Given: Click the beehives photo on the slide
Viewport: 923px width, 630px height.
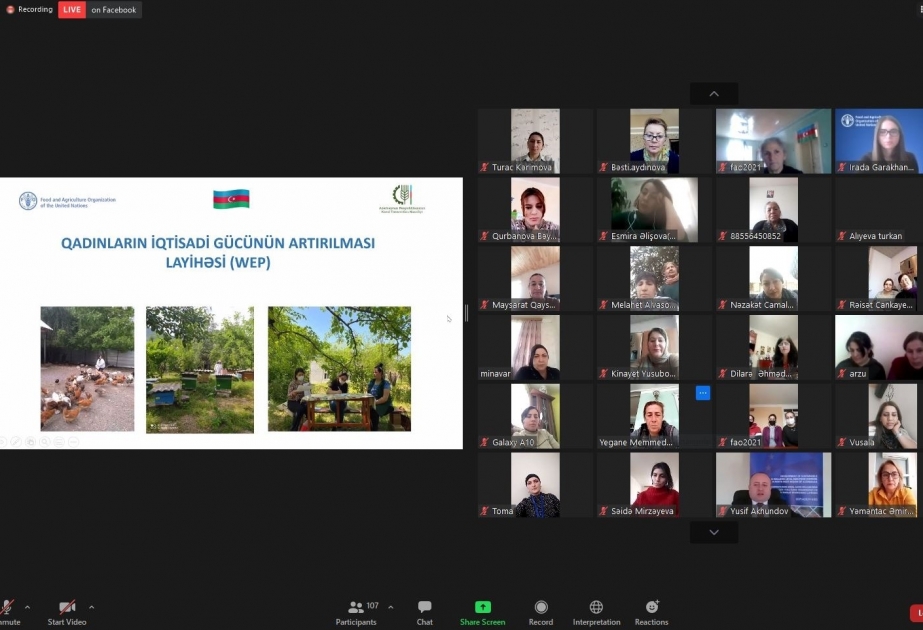Looking at the screenshot, I should tap(200, 370).
